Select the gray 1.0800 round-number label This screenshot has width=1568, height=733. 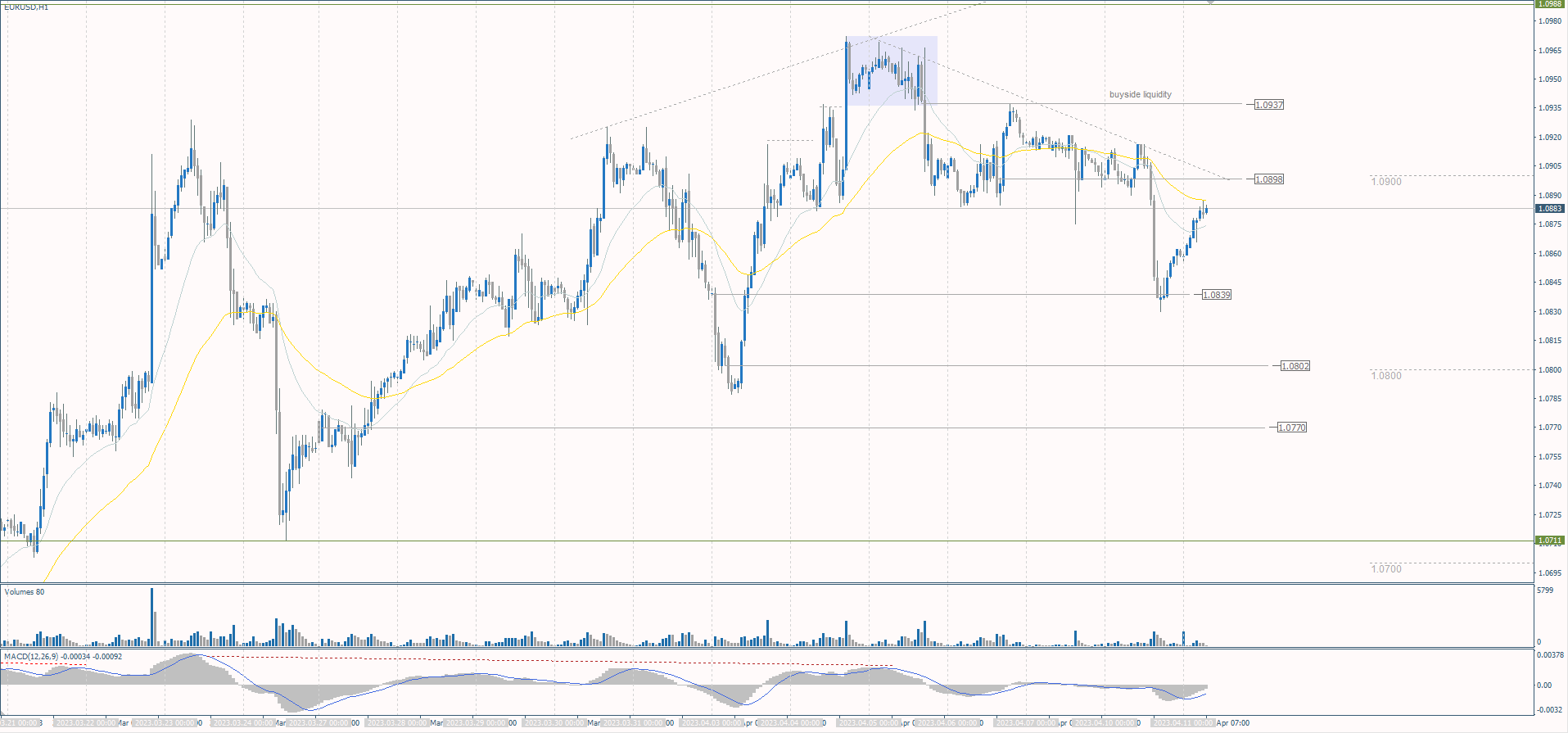pos(1386,376)
